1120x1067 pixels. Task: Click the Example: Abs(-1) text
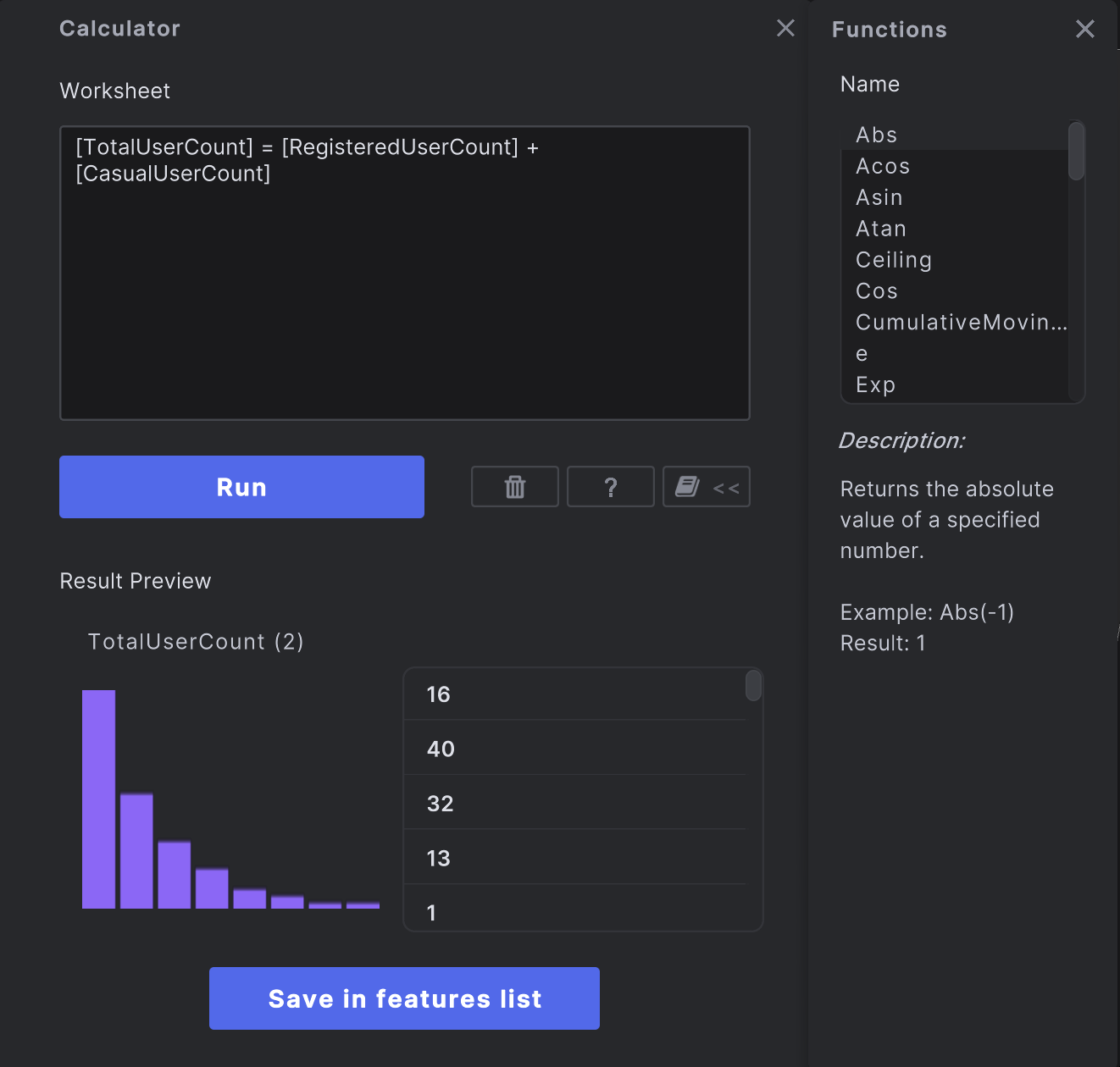point(927,612)
